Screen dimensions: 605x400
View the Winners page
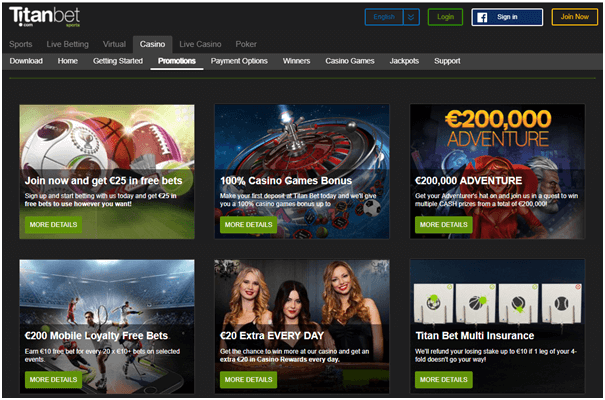[x=296, y=61]
